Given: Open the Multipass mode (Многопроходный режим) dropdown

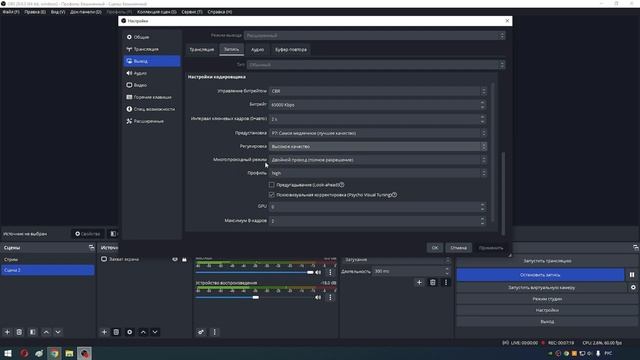Looking at the screenshot, I should 378,160.
